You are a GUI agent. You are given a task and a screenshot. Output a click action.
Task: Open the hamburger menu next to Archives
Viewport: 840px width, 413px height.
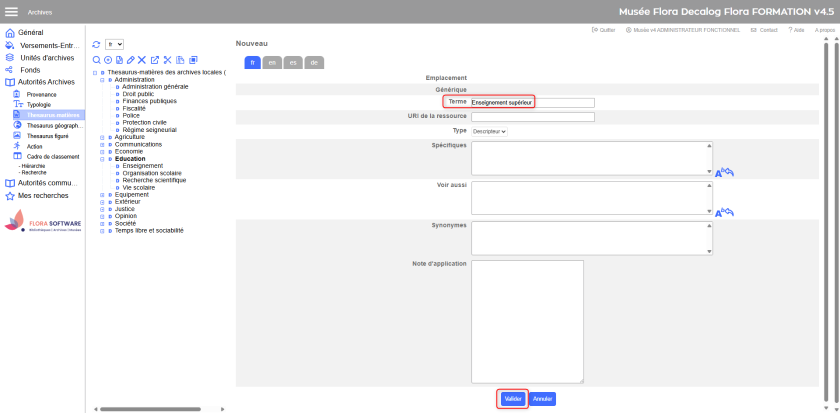(12, 12)
